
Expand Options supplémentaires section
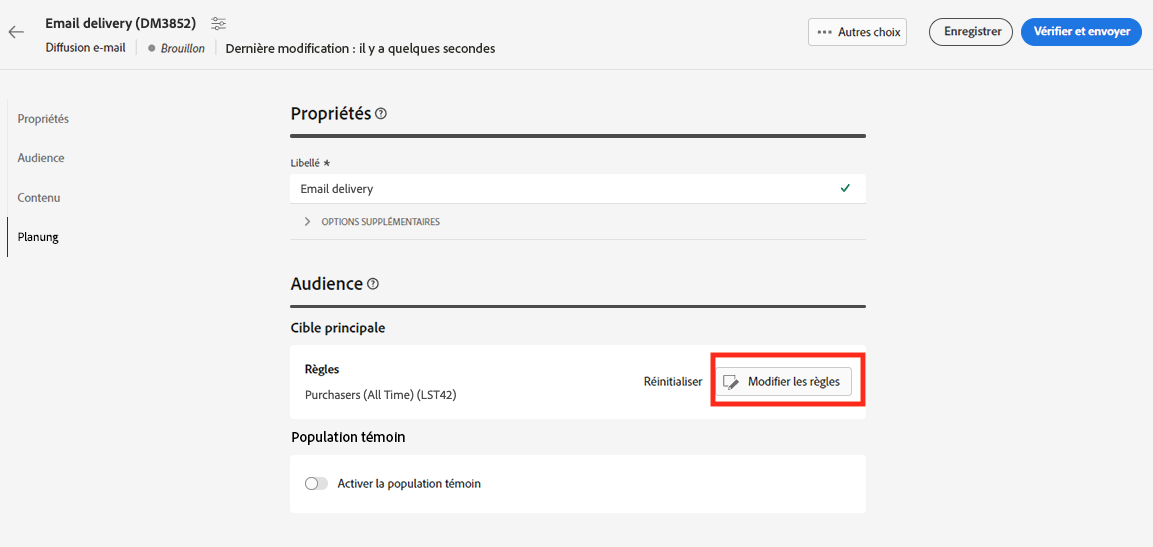(x=308, y=222)
